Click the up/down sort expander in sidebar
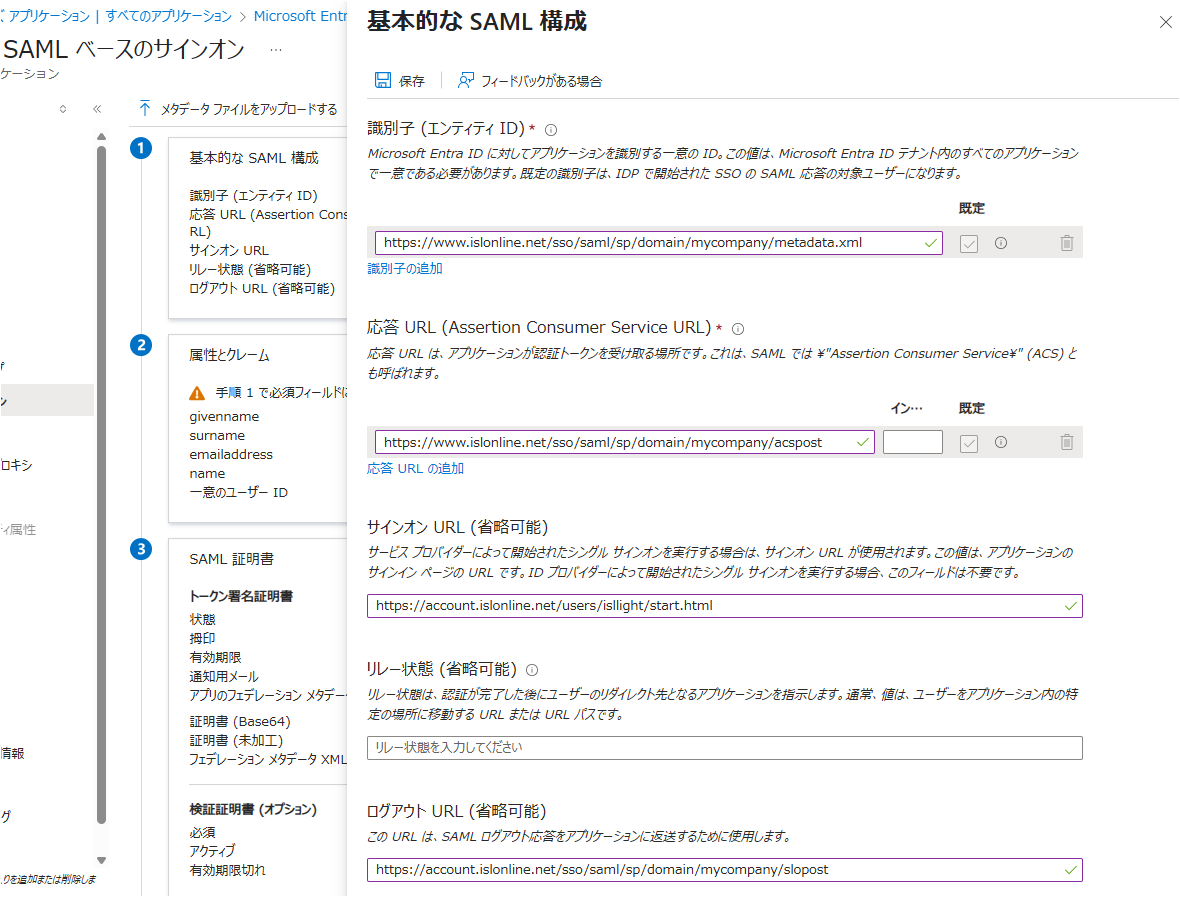The height and width of the screenshot is (897, 1180). 63,109
